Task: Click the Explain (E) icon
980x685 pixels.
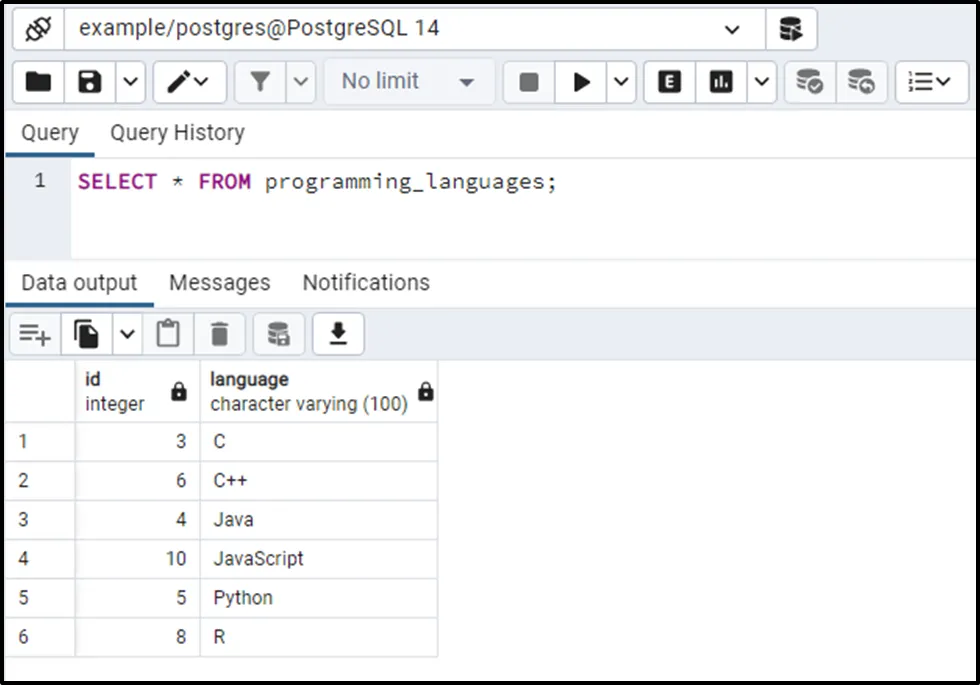Action: click(669, 82)
